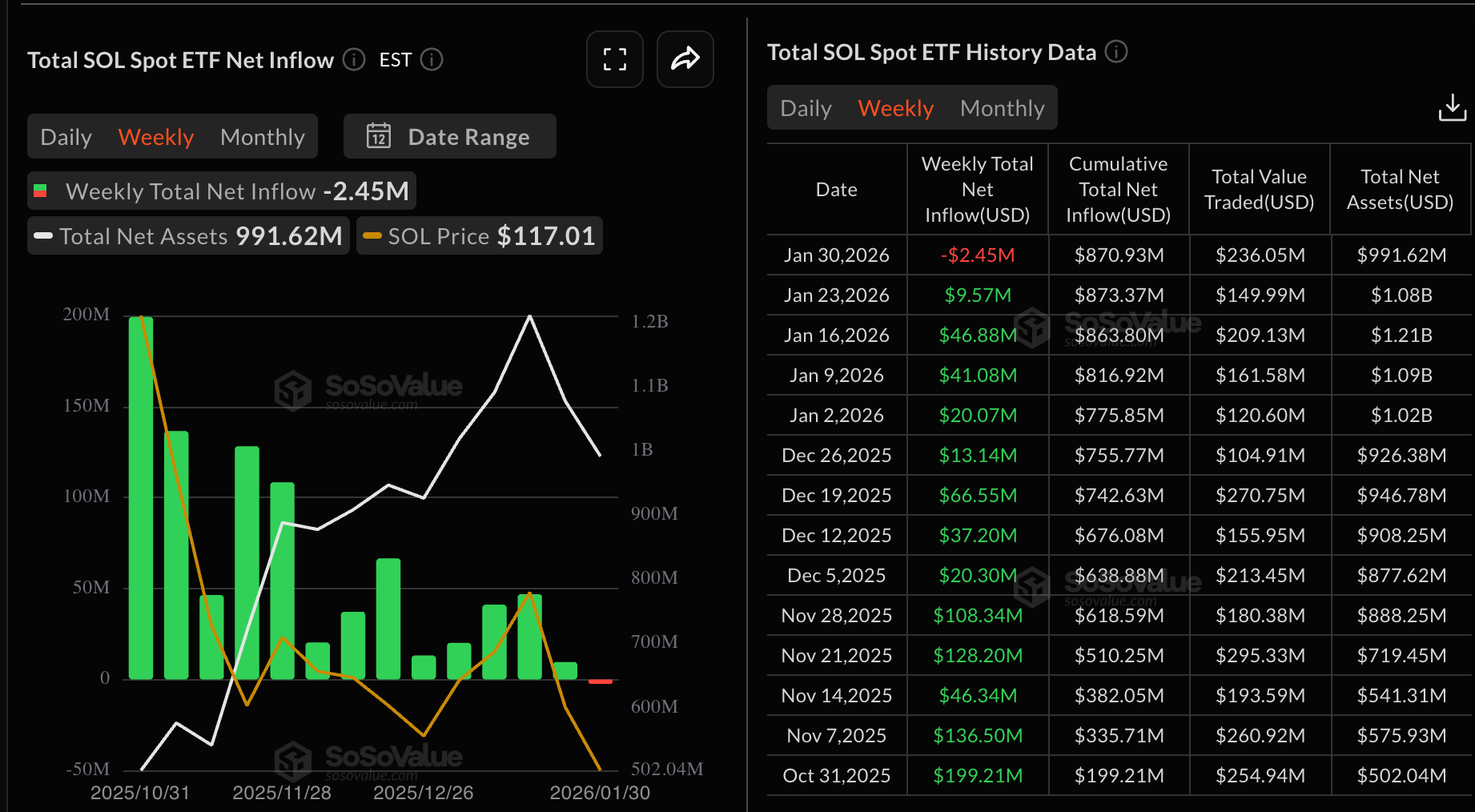Select Monthly tab in History Data panel

tap(1002, 107)
